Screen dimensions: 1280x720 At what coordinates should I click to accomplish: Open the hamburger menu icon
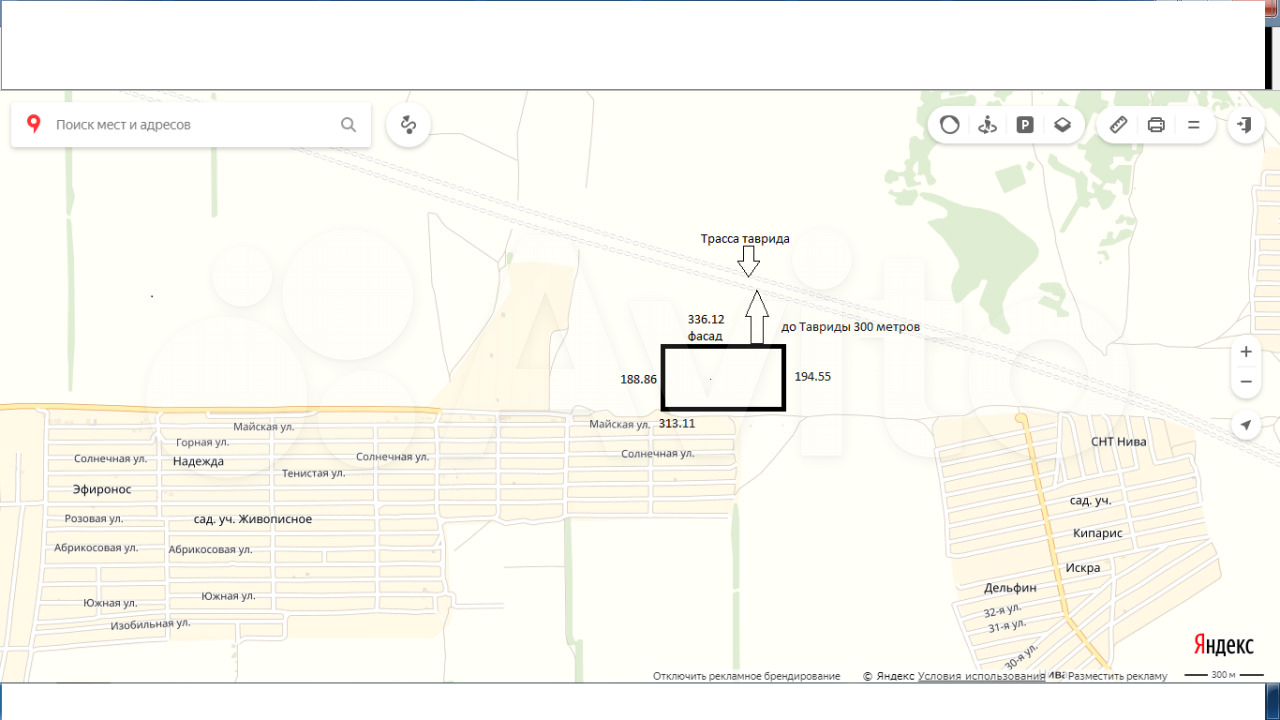click(x=1193, y=125)
